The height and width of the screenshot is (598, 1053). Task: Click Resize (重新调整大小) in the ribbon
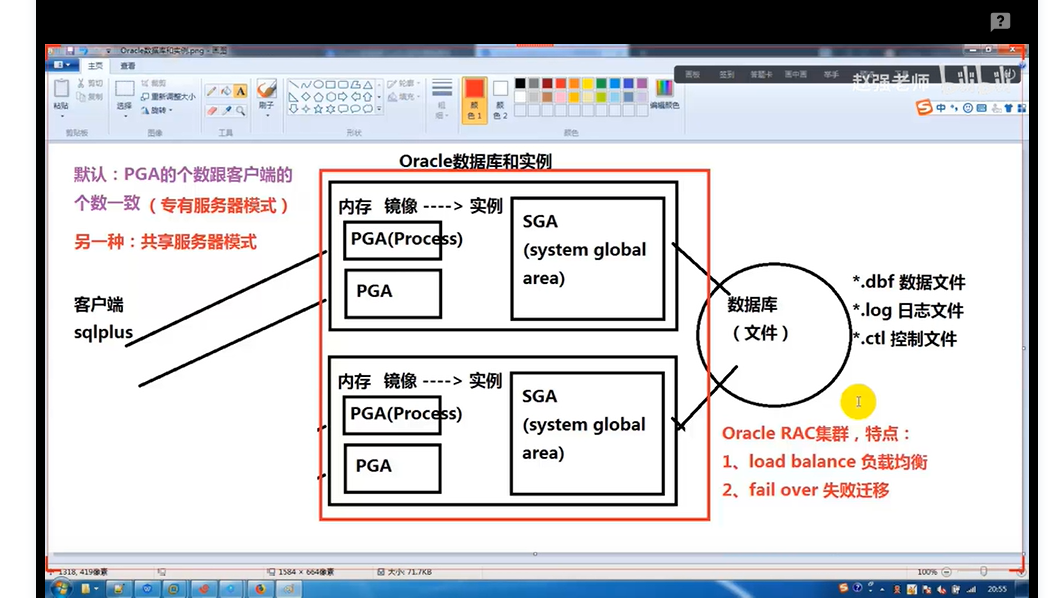pyautogui.click(x=168, y=97)
